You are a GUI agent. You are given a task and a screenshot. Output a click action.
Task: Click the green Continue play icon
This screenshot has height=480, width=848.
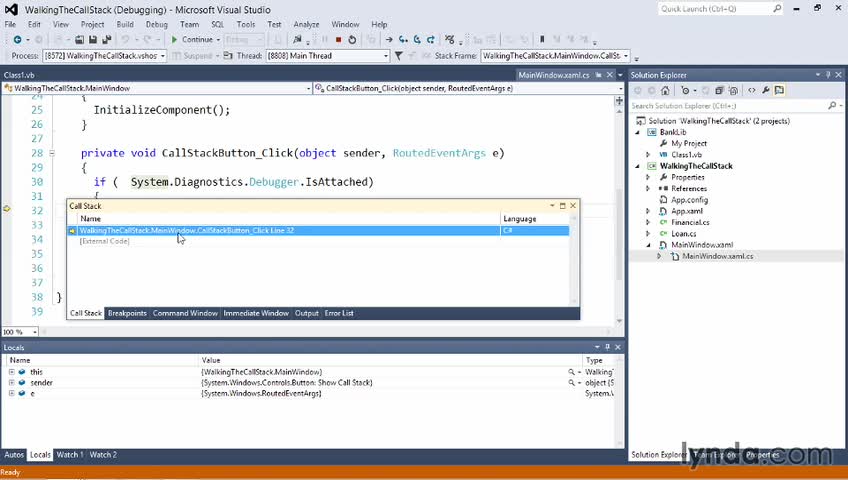(174, 39)
